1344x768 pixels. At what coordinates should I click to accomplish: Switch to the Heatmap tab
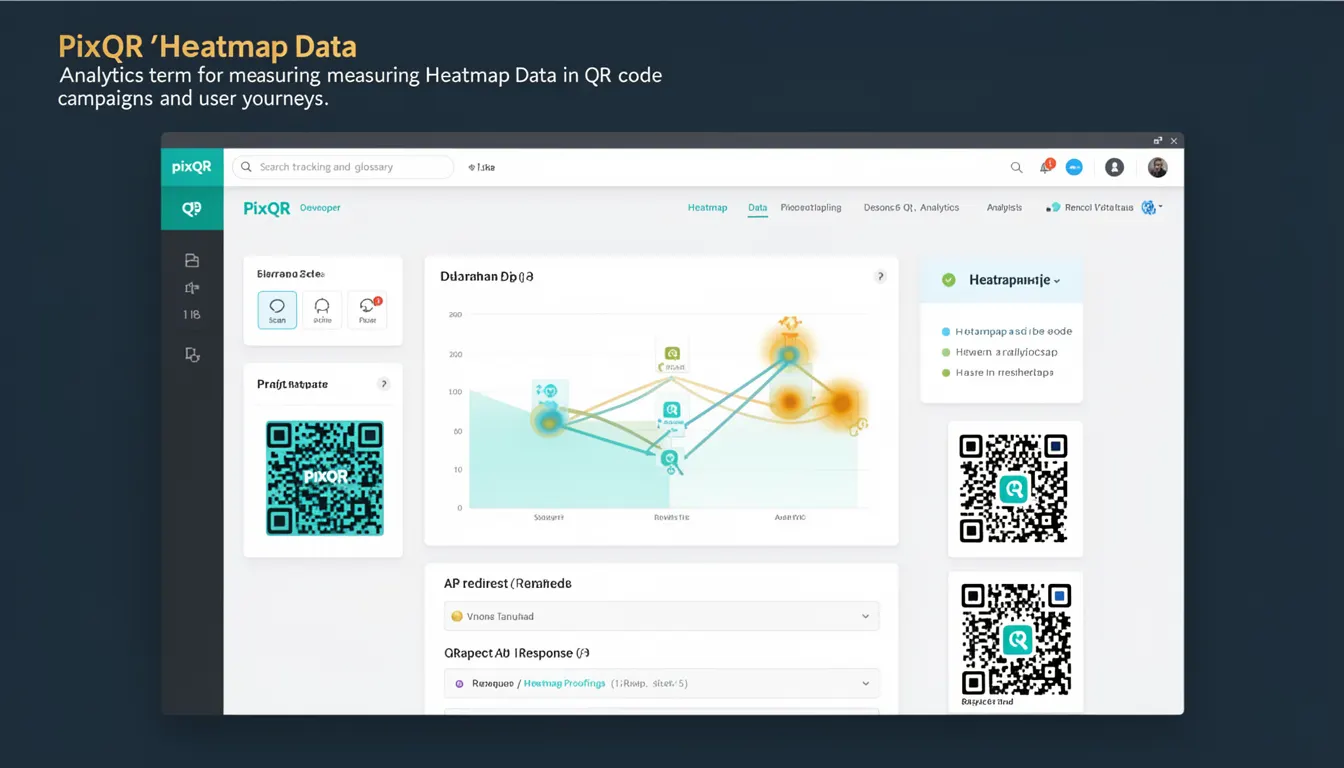(x=707, y=208)
